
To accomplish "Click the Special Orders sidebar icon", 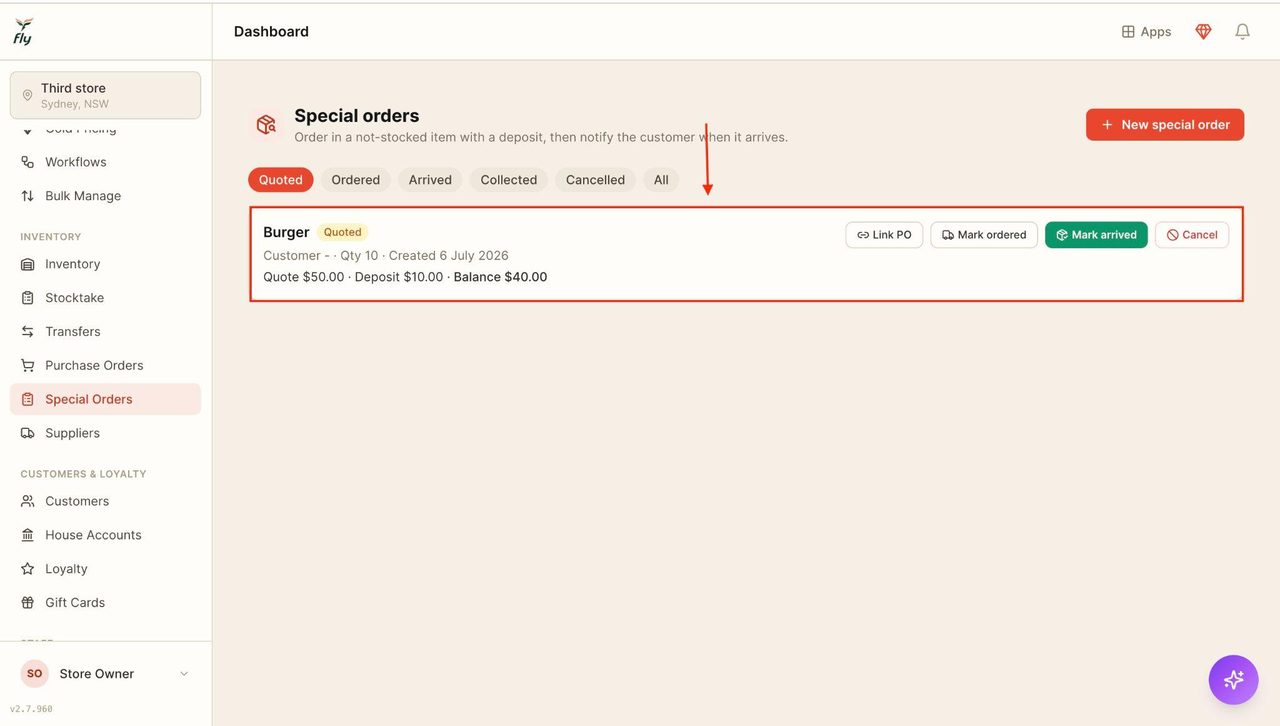I will [x=27, y=399].
